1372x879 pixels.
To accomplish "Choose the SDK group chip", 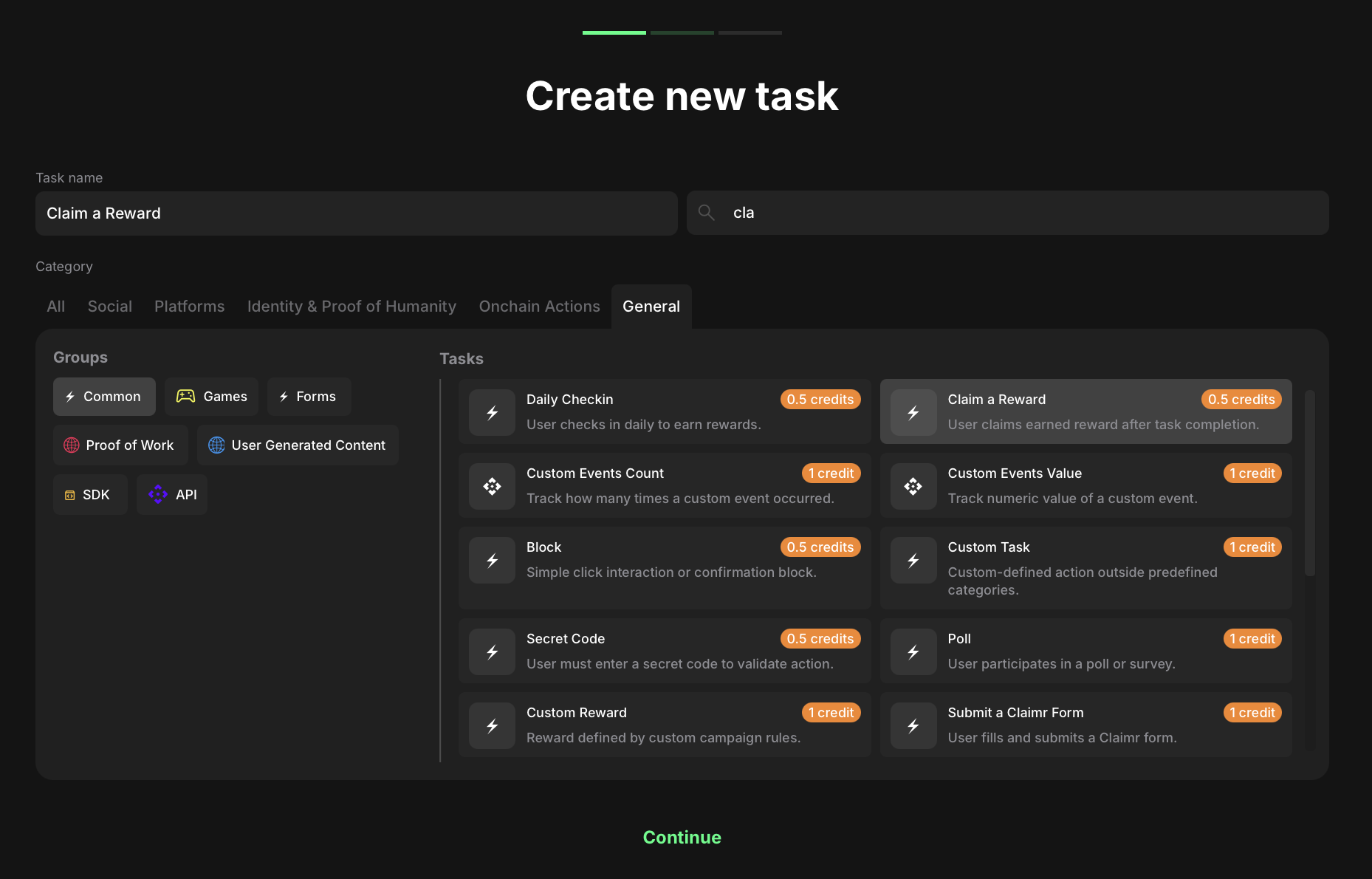I will coord(90,495).
